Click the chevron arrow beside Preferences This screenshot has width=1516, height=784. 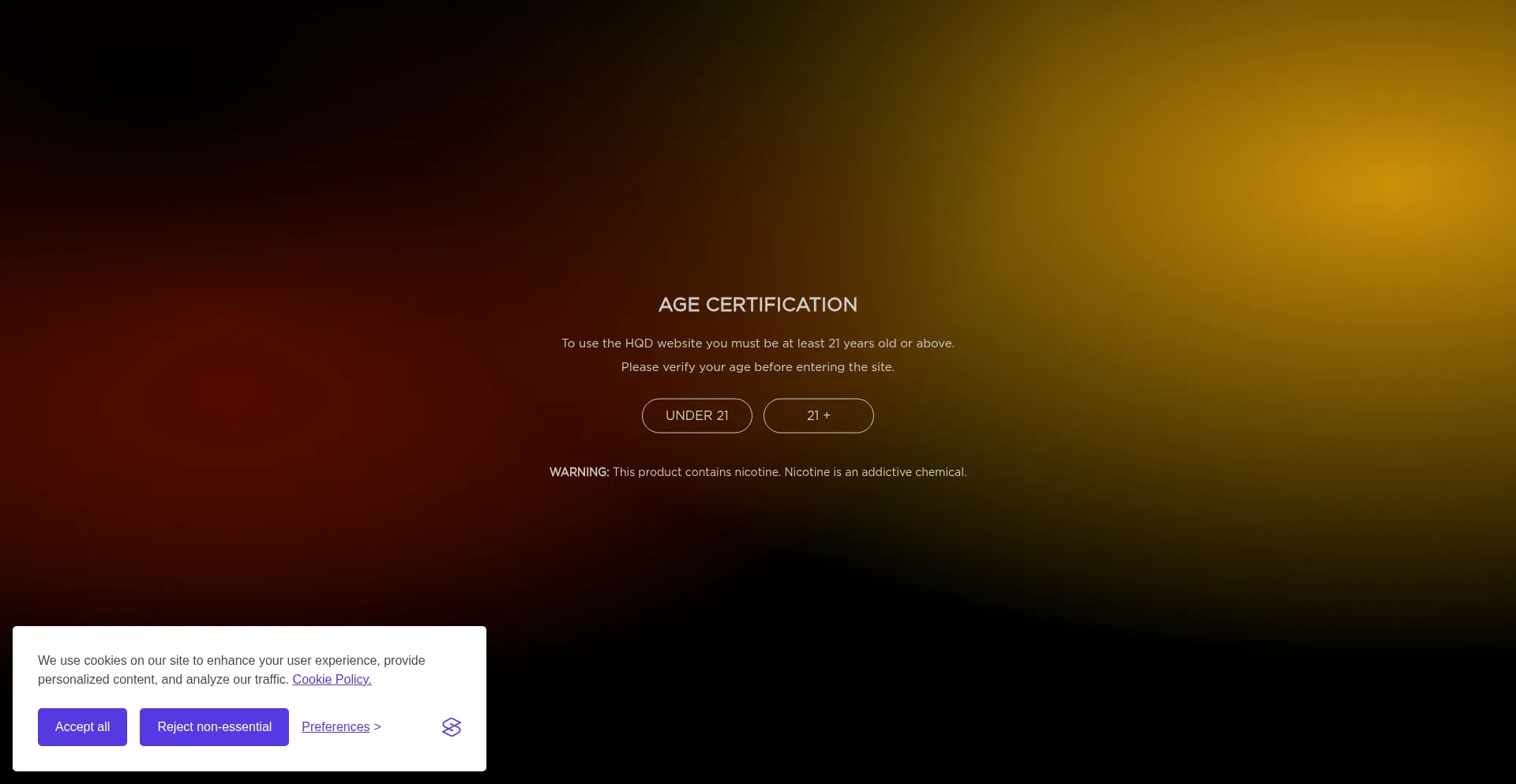click(377, 726)
